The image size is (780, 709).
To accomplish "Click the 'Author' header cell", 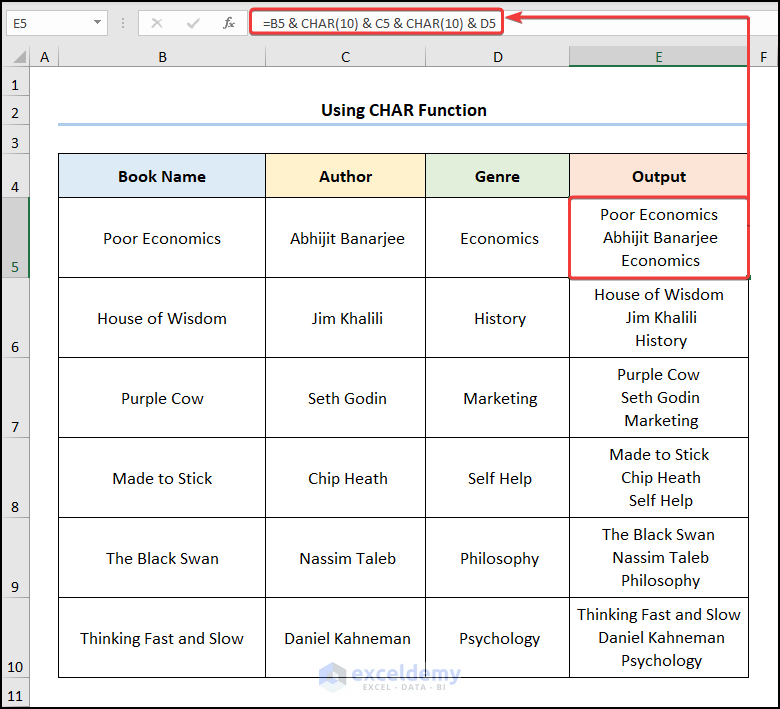I will 345,176.
